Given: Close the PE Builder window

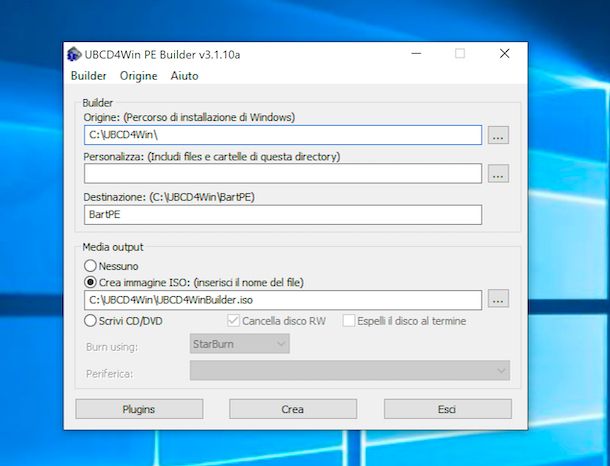Looking at the screenshot, I should click(505, 53).
